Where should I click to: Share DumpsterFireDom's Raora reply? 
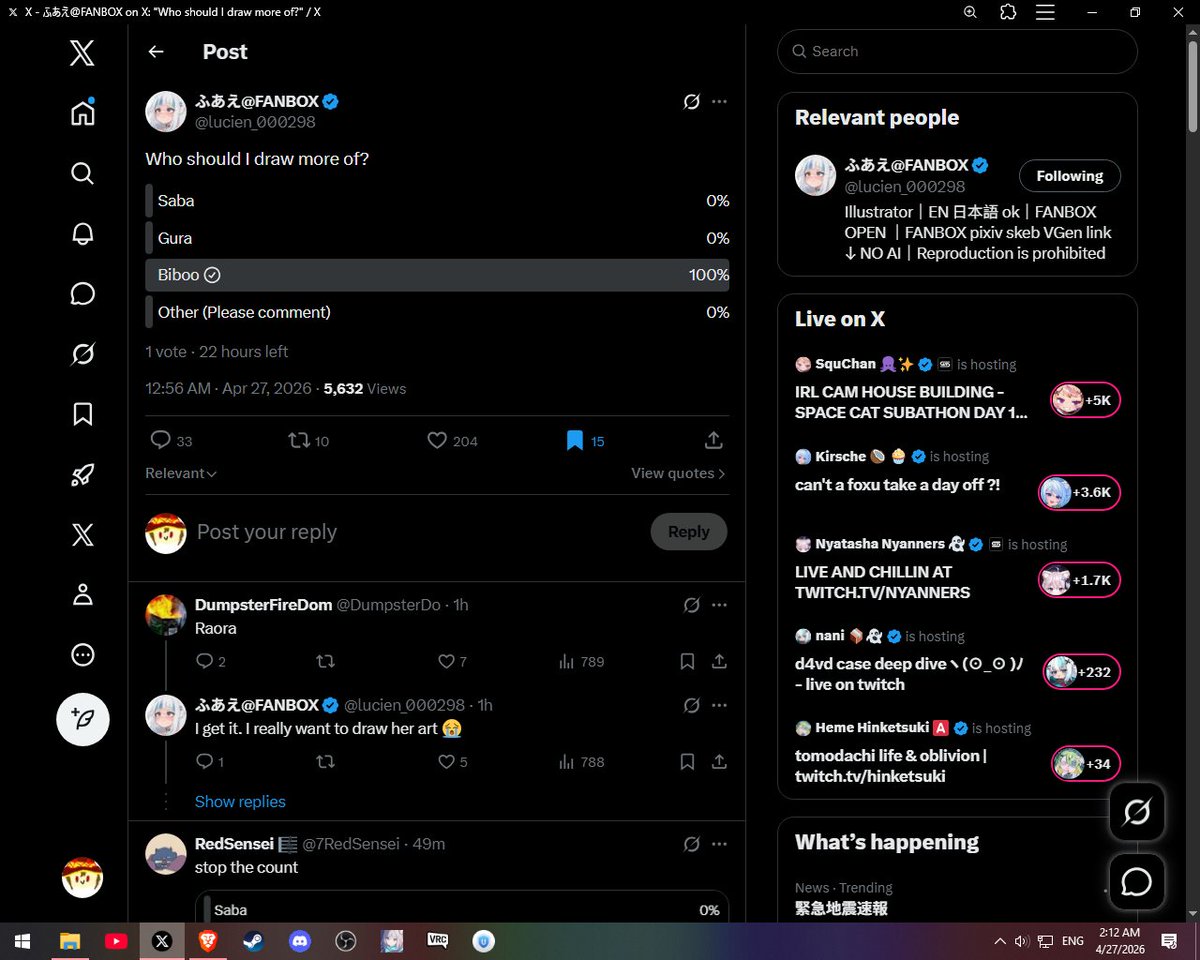click(x=719, y=662)
